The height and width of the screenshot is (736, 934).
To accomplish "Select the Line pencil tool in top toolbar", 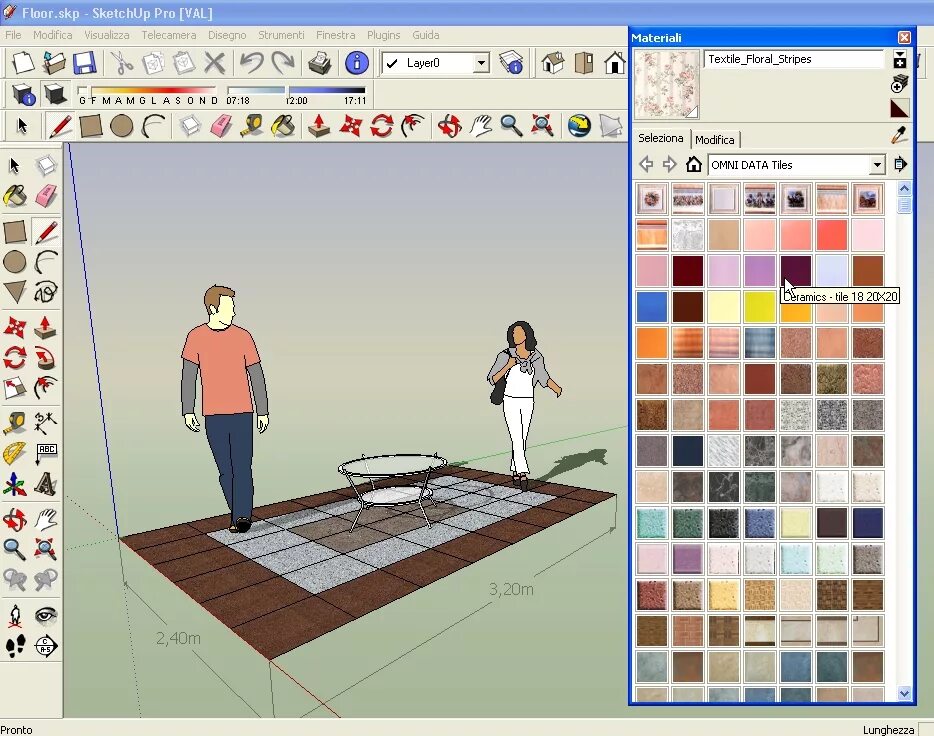I will 60,126.
